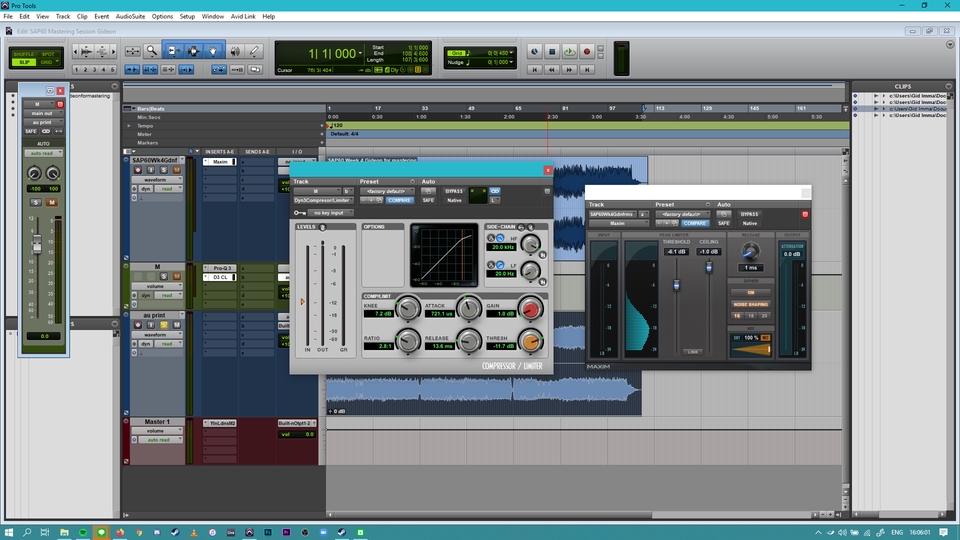960x540 pixels.
Task: Toggle the channel link icon in compressor header
Action: [495, 191]
